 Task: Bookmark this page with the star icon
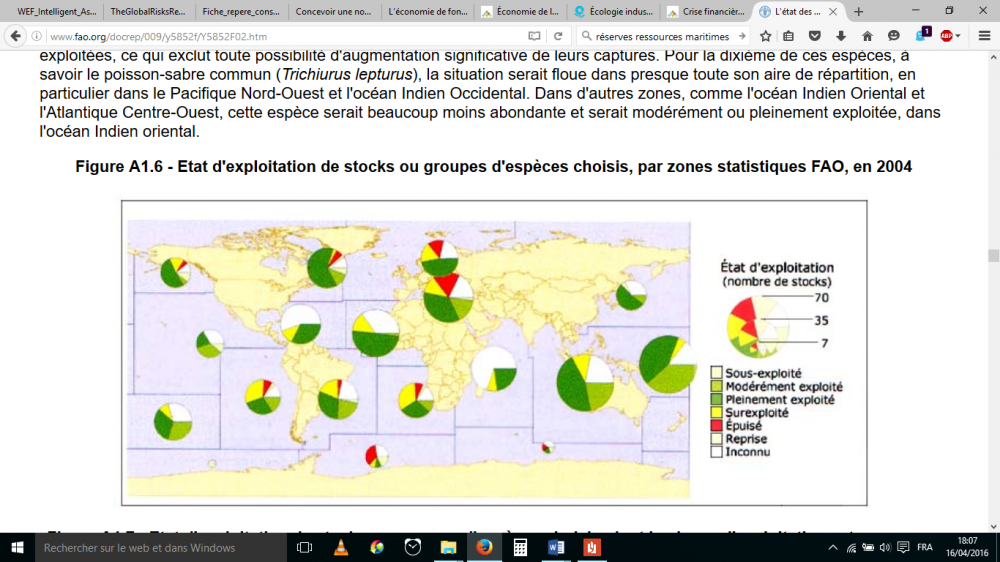765,36
